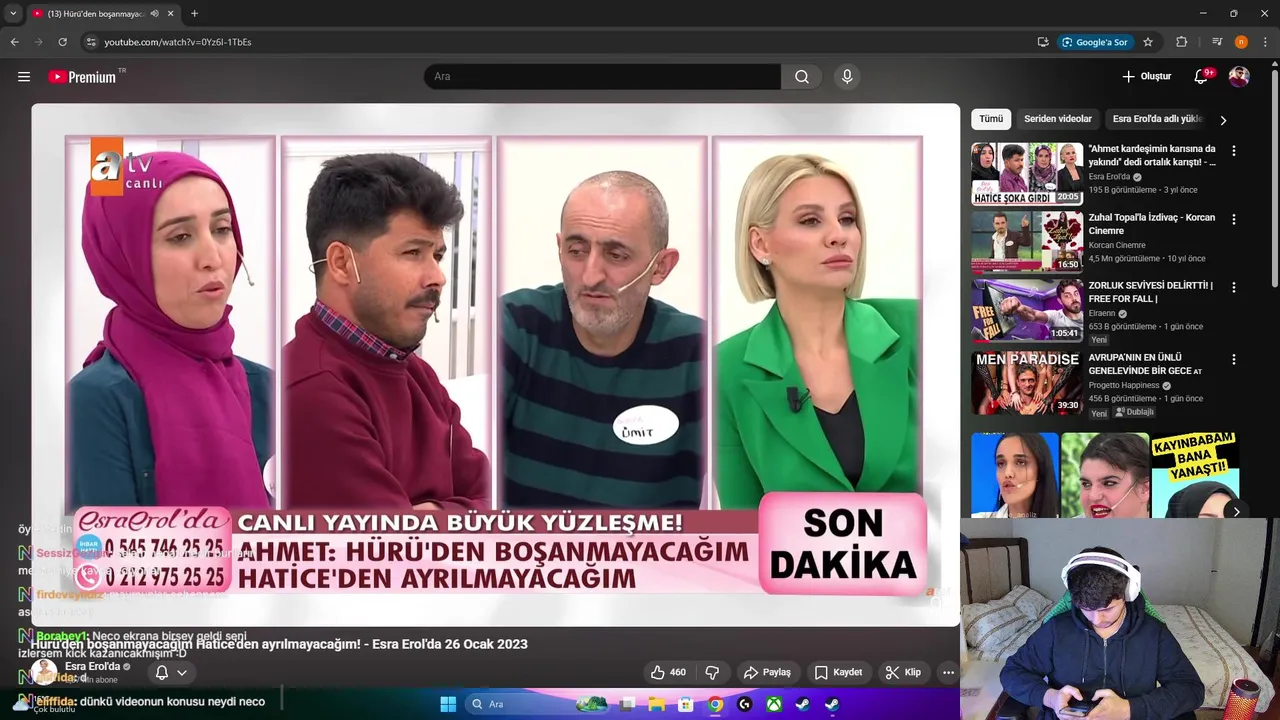Share the video via Paylaş
1280x720 pixels.
[x=767, y=672]
